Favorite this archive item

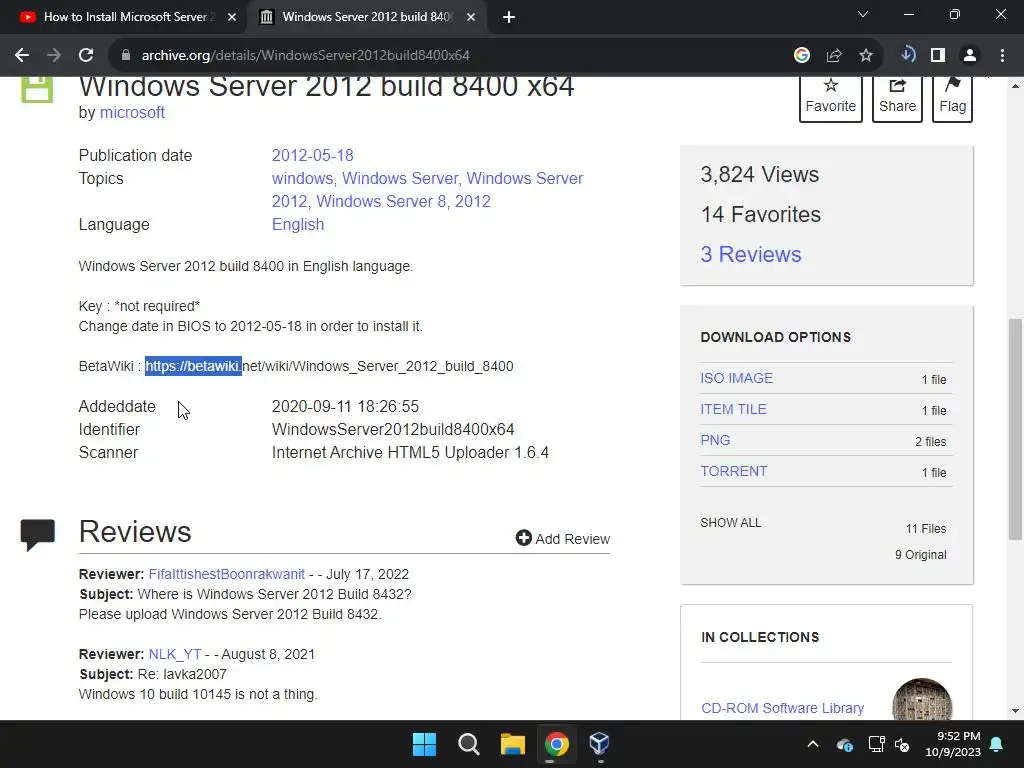coord(831,98)
